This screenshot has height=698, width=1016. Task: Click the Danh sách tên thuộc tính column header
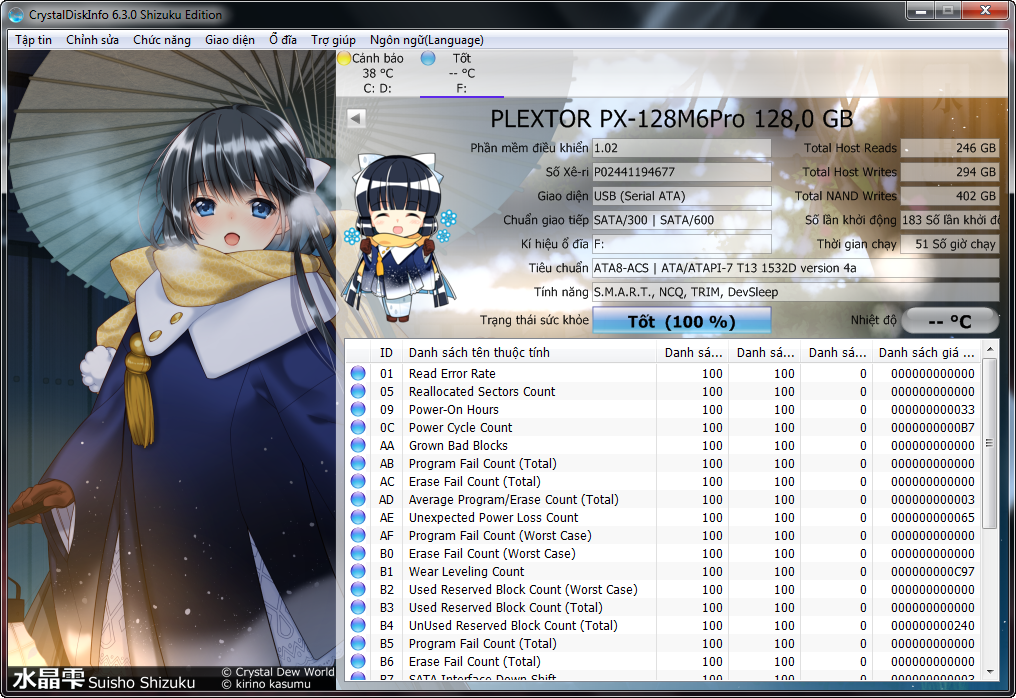[x=529, y=353]
